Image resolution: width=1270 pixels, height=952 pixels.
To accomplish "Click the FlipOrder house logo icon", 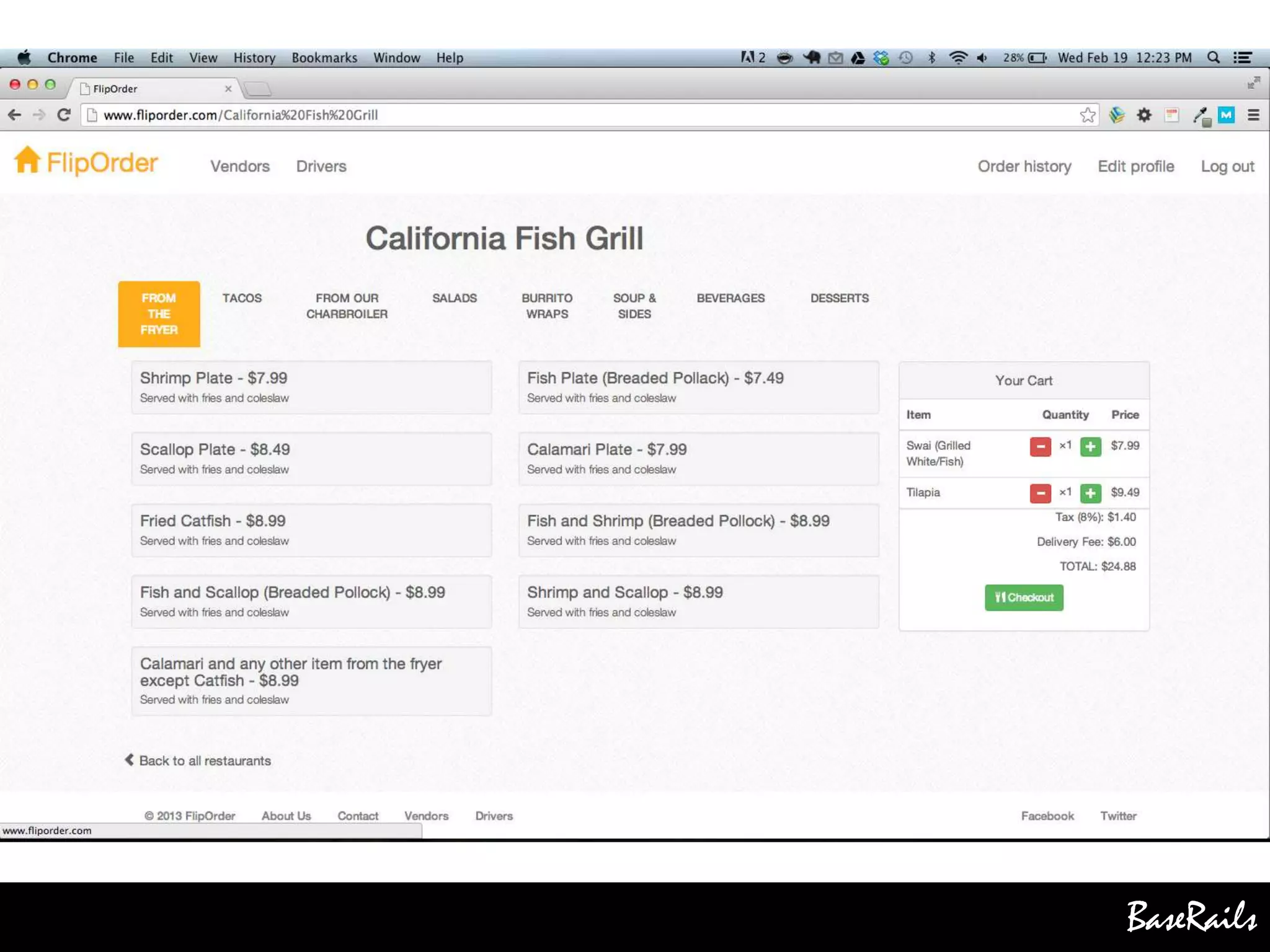I will pyautogui.click(x=27, y=161).
